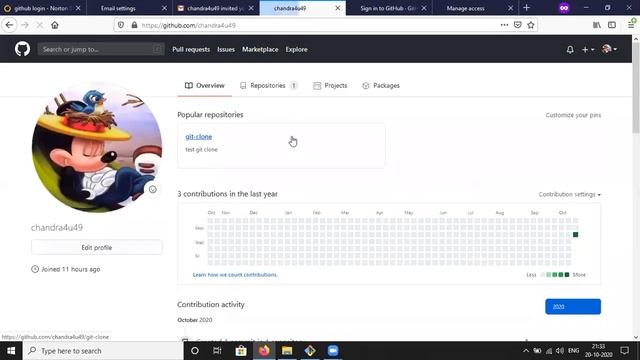This screenshot has width=640, height=360.
Task: Expand Contribution settings dropdown
Action: (x=569, y=194)
